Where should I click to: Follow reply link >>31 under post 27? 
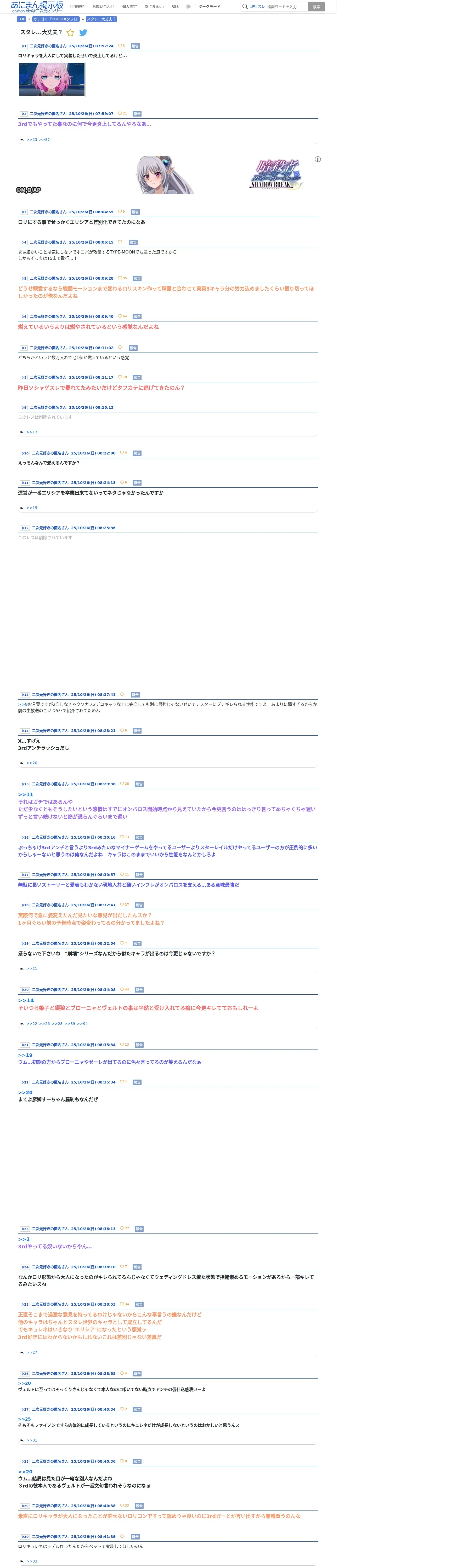32,1440
